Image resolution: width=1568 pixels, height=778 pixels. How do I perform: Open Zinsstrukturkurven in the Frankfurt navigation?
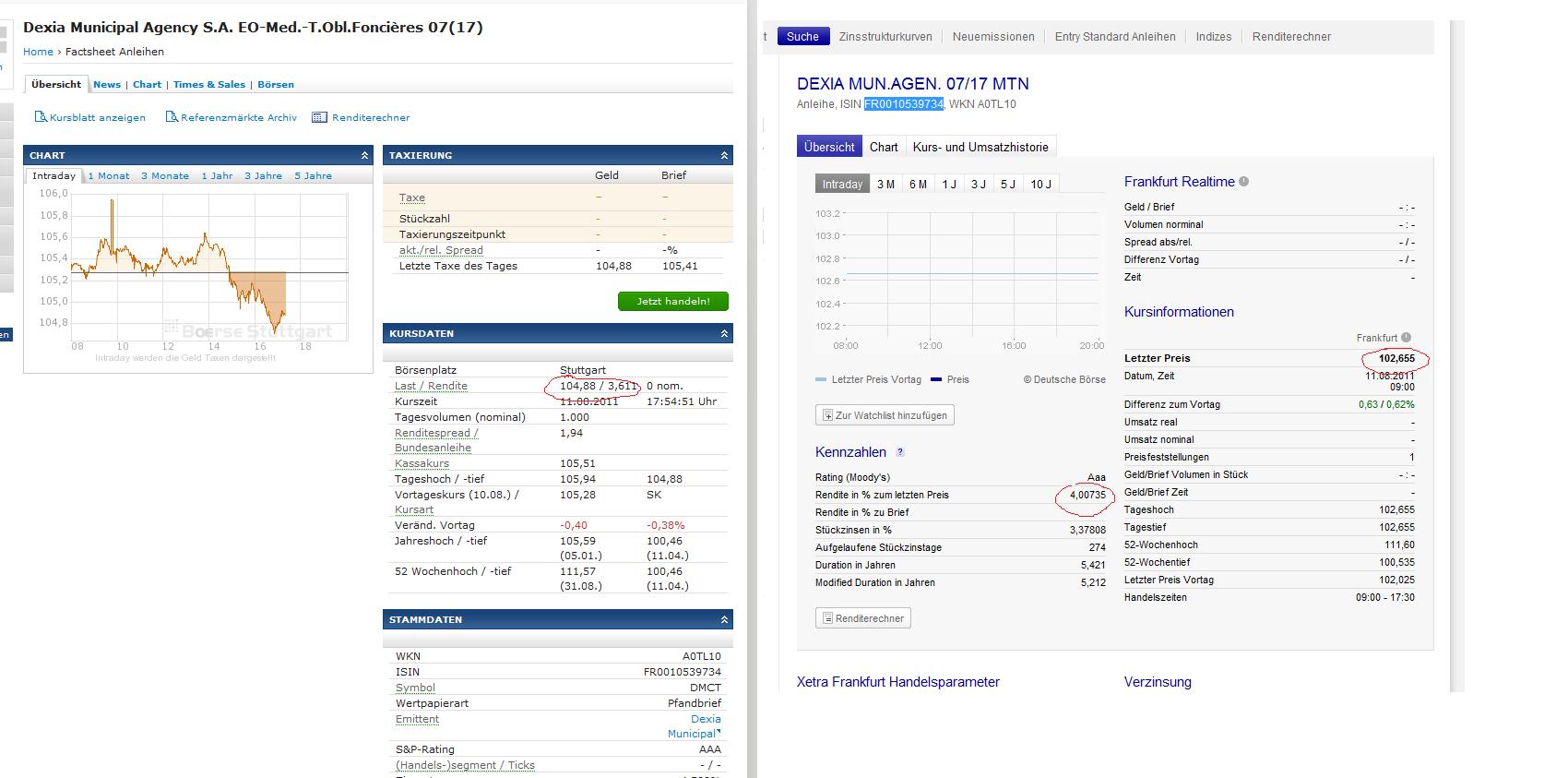885,37
